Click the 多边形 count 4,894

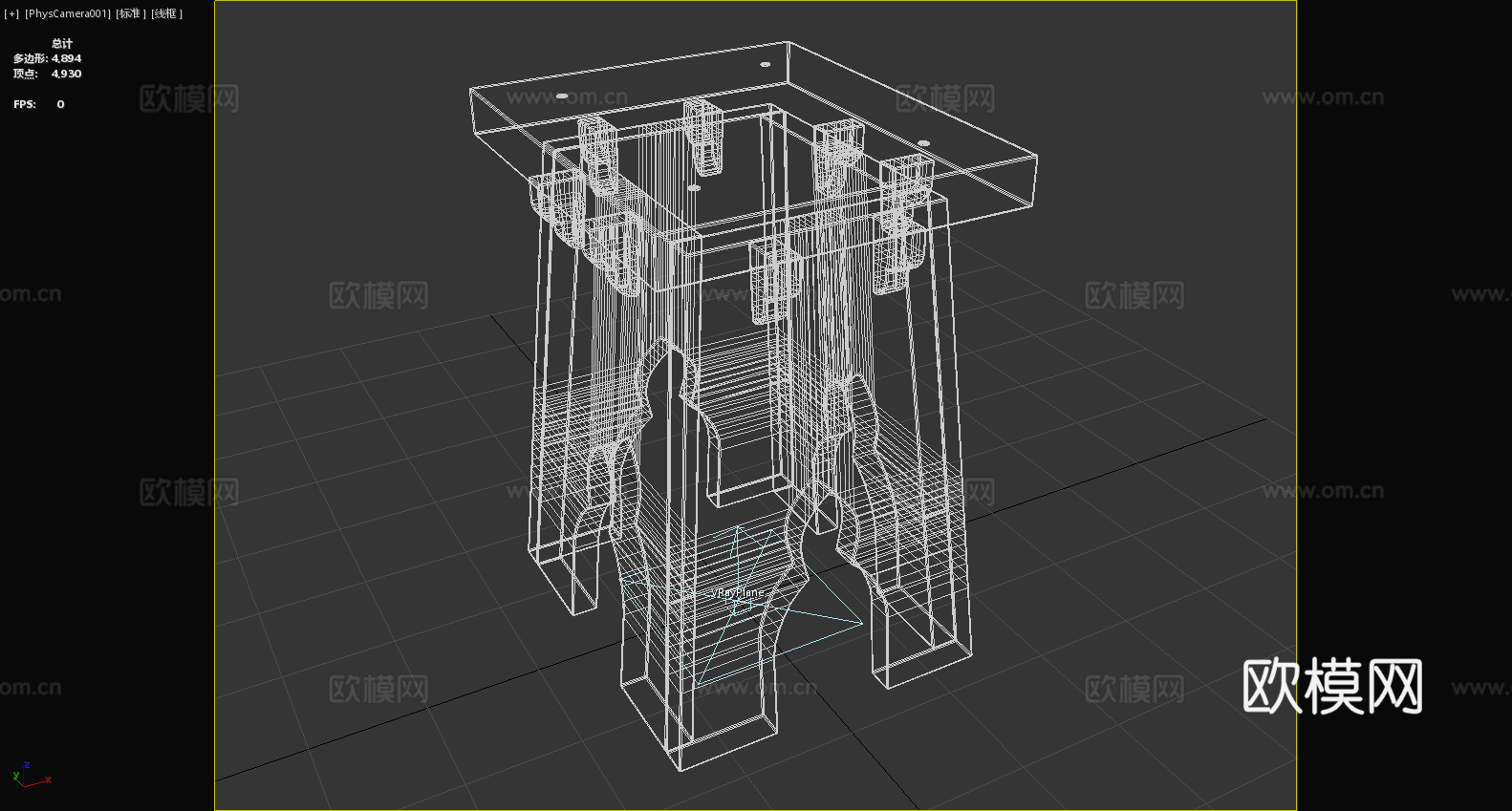point(67,58)
